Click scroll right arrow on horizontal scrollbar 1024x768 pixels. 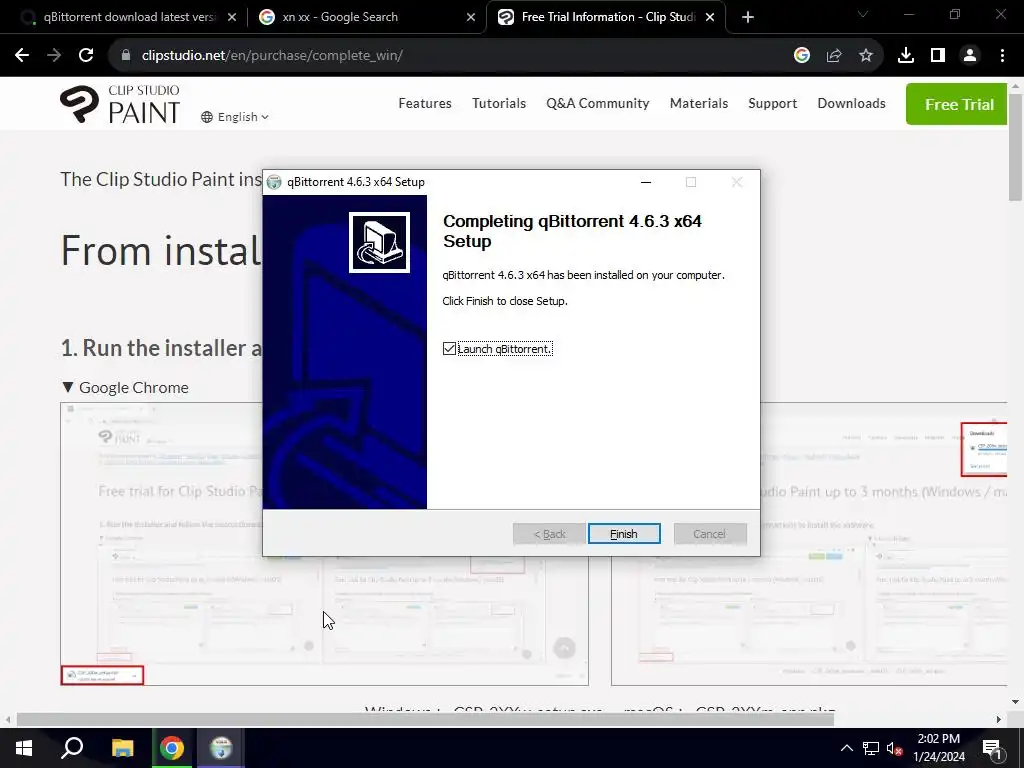pyautogui.click(x=999, y=720)
